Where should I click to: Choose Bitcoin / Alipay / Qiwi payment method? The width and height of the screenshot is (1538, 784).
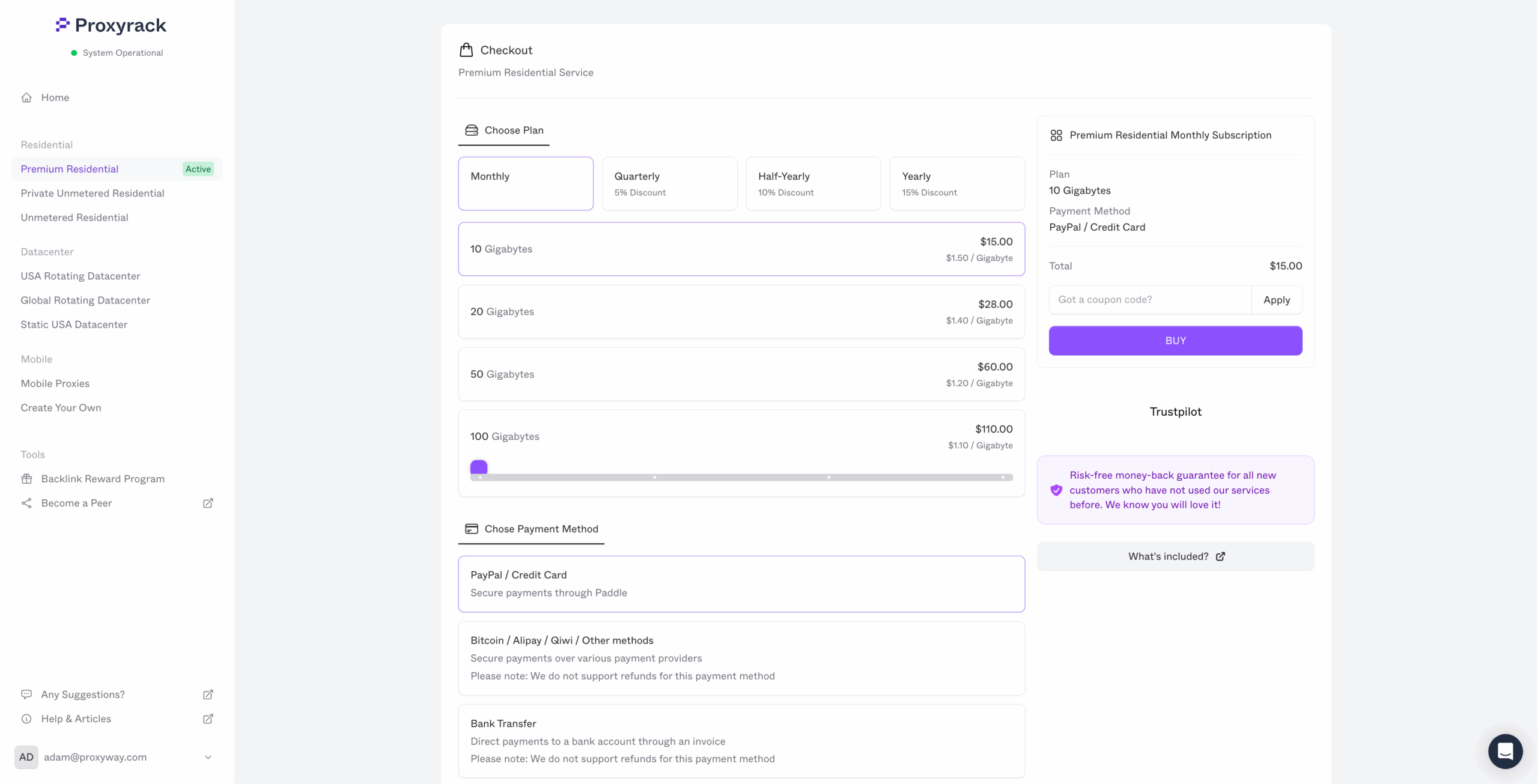point(741,658)
